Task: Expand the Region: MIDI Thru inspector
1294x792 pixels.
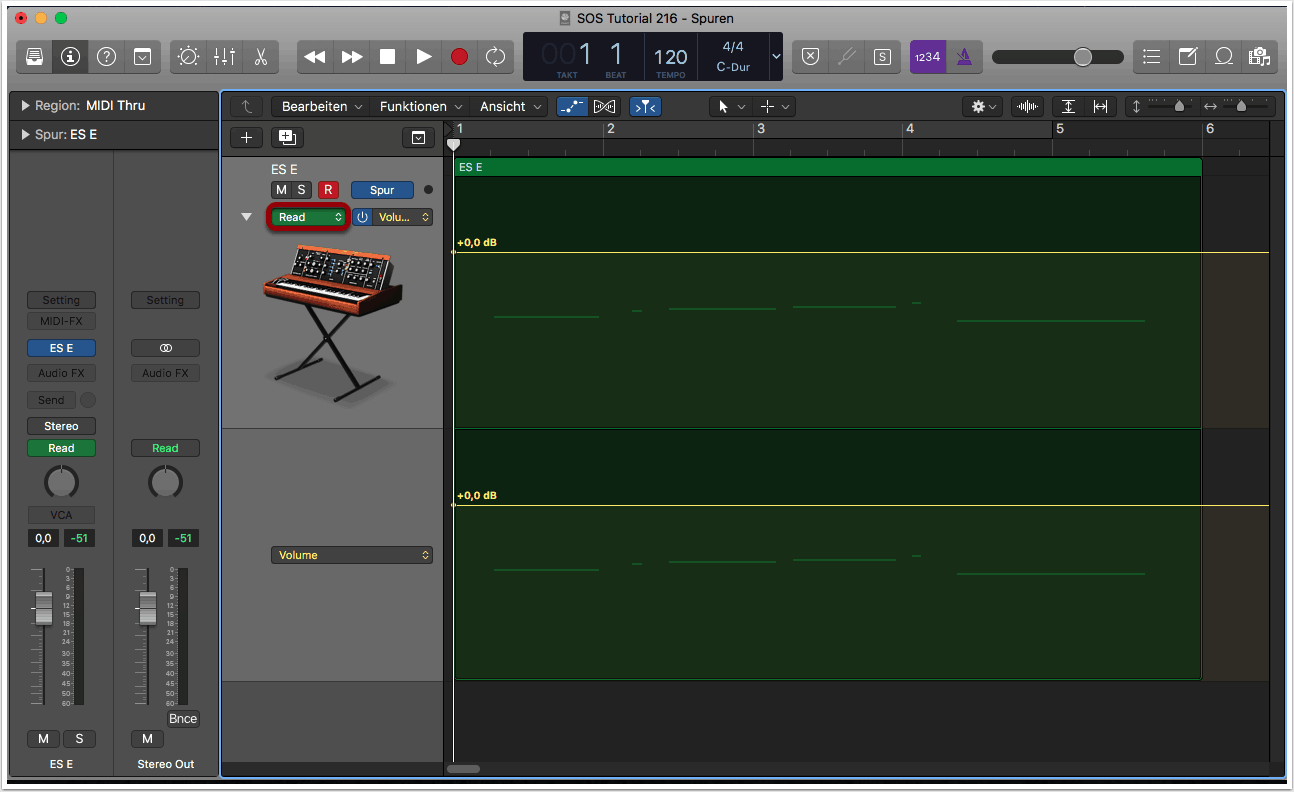Action: coord(25,106)
